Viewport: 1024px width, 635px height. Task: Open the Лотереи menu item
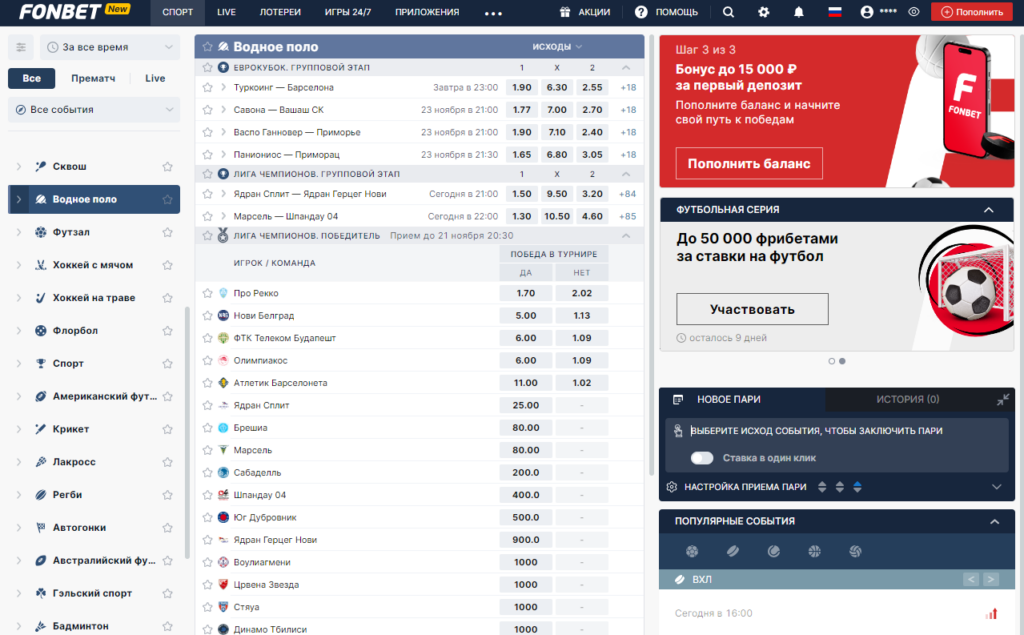click(280, 12)
